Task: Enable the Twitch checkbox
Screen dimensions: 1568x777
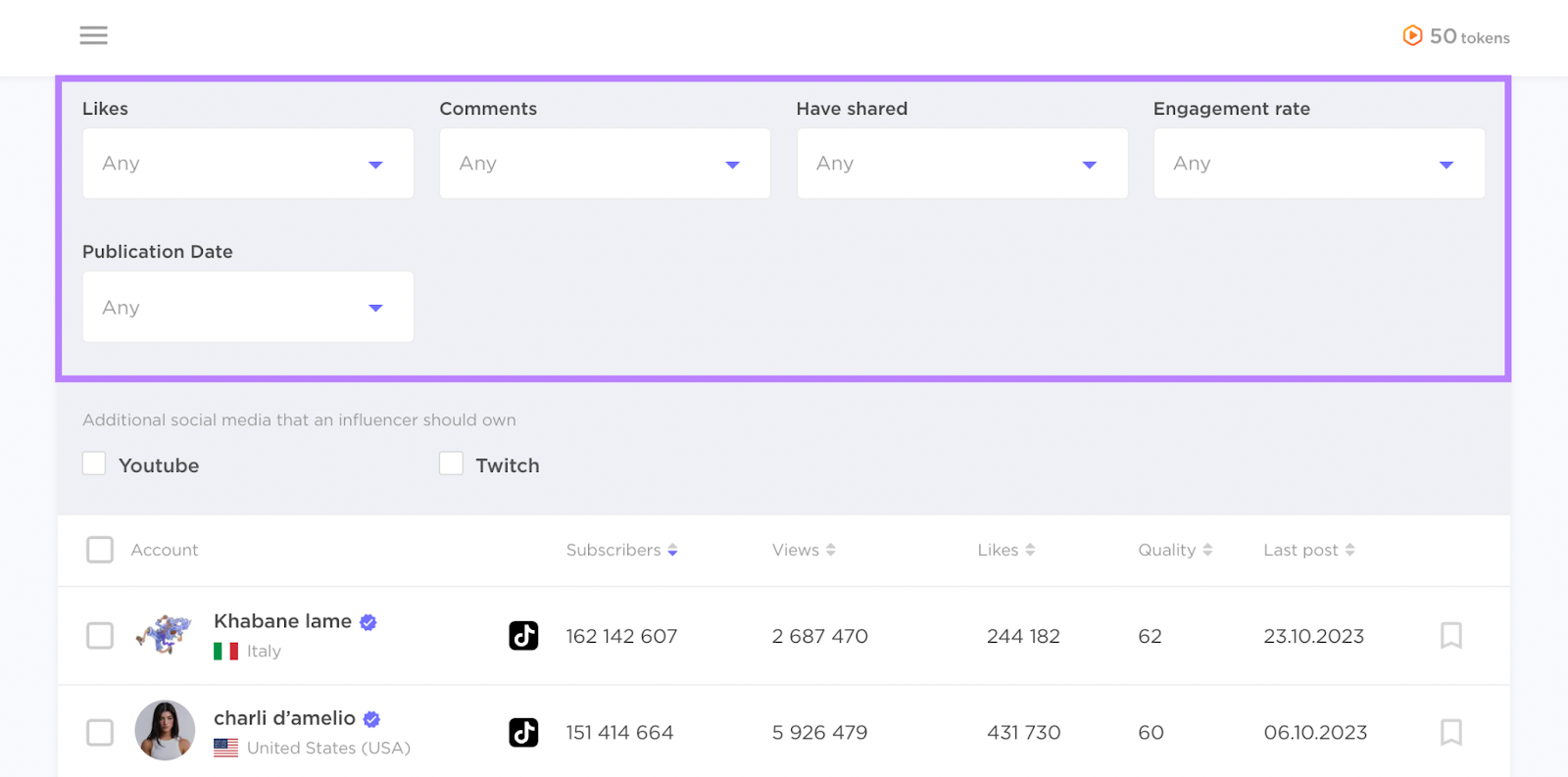Action: (451, 463)
